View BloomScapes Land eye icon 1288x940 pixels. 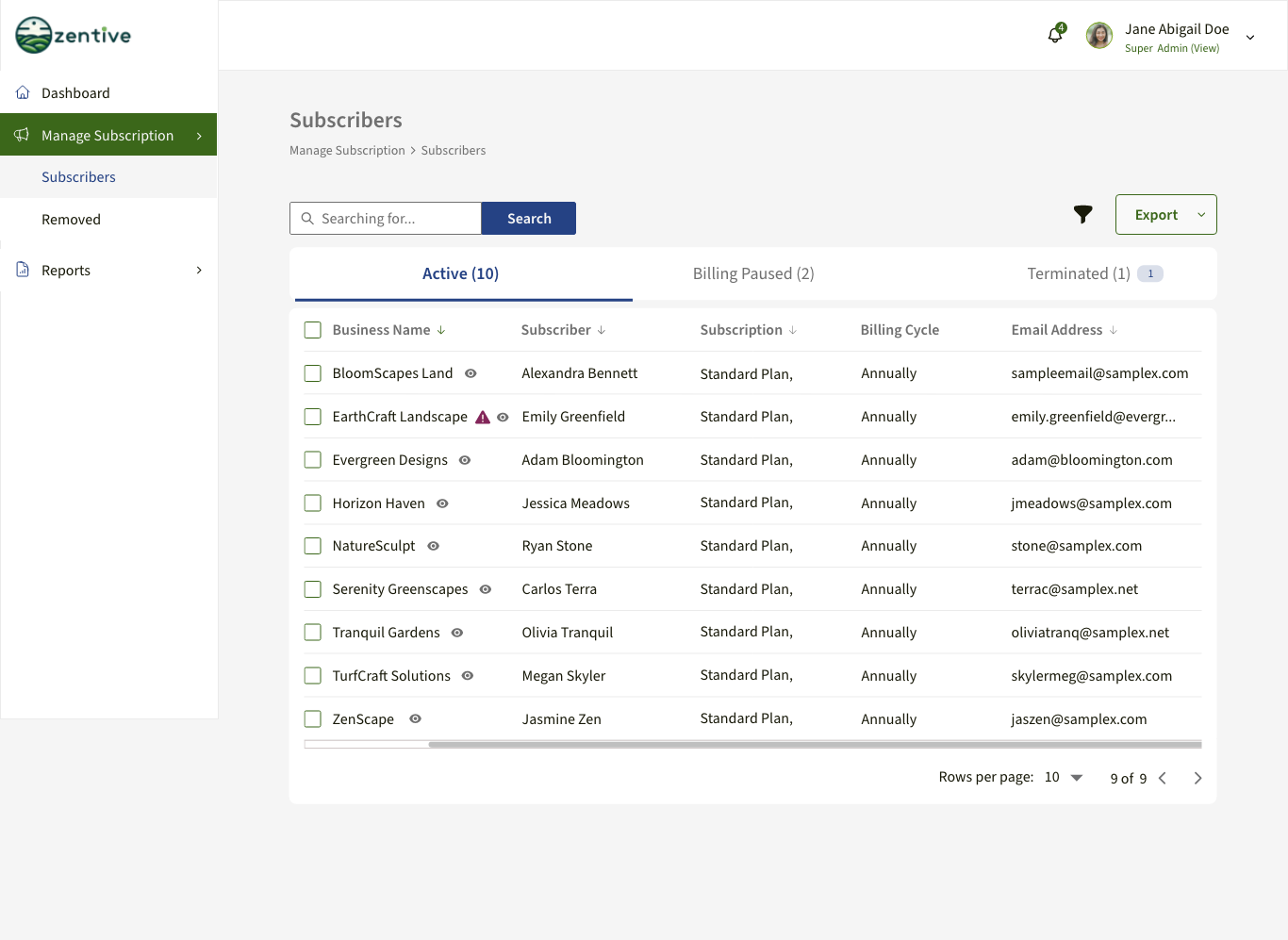pos(471,373)
